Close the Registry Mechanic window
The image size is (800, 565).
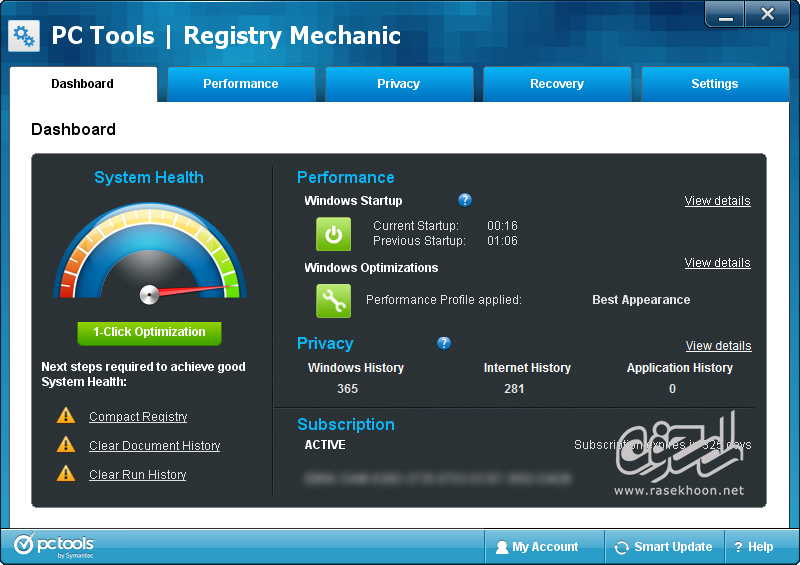point(767,14)
